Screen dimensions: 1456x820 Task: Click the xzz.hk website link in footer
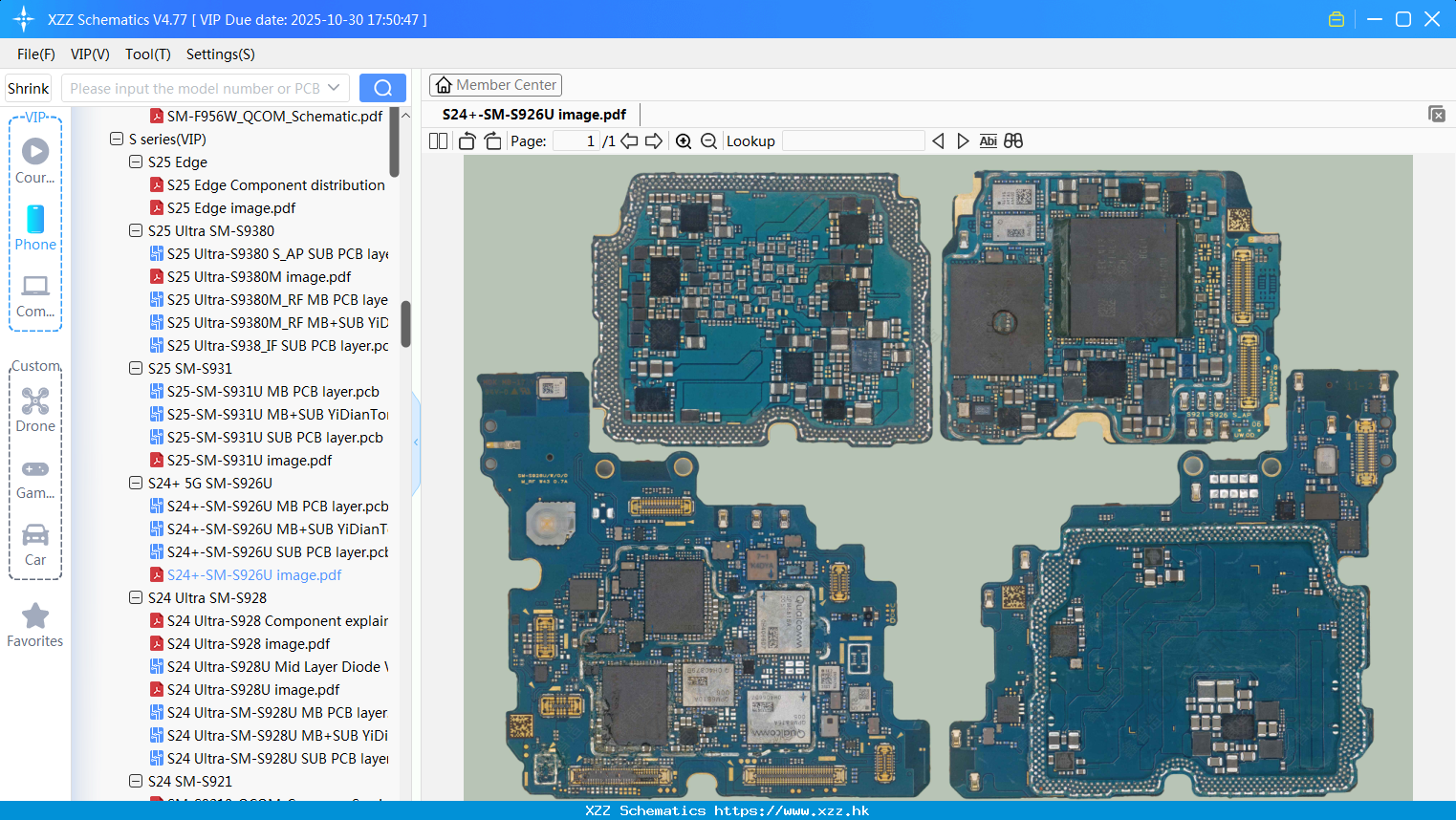(x=792, y=810)
